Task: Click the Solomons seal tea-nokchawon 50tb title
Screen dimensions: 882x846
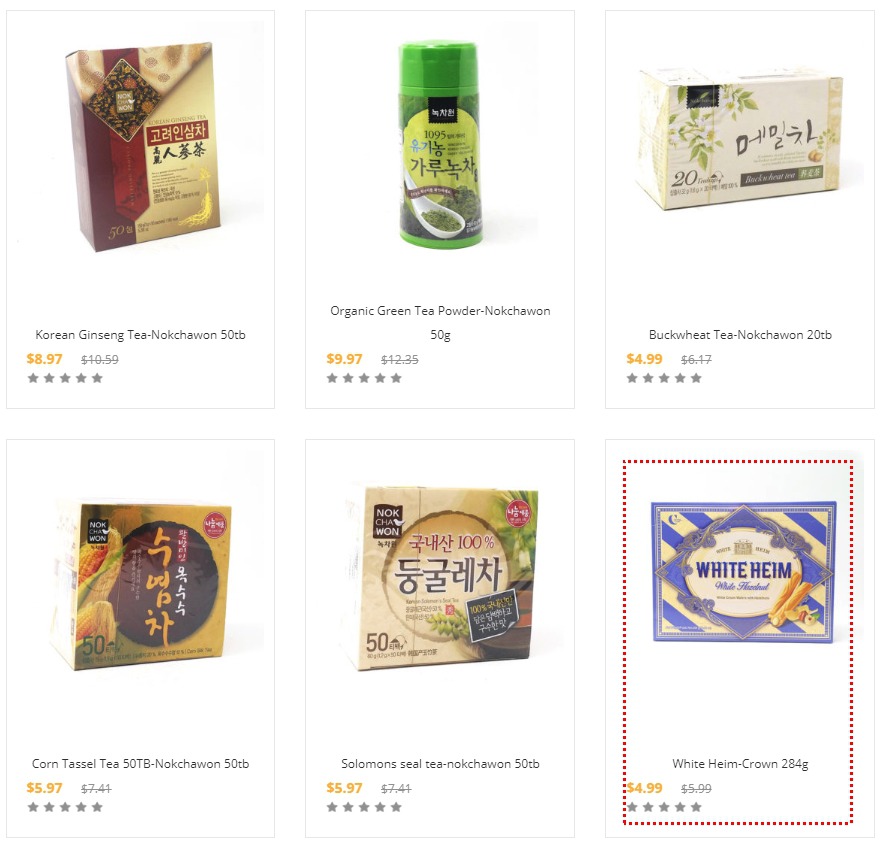Action: [440, 764]
